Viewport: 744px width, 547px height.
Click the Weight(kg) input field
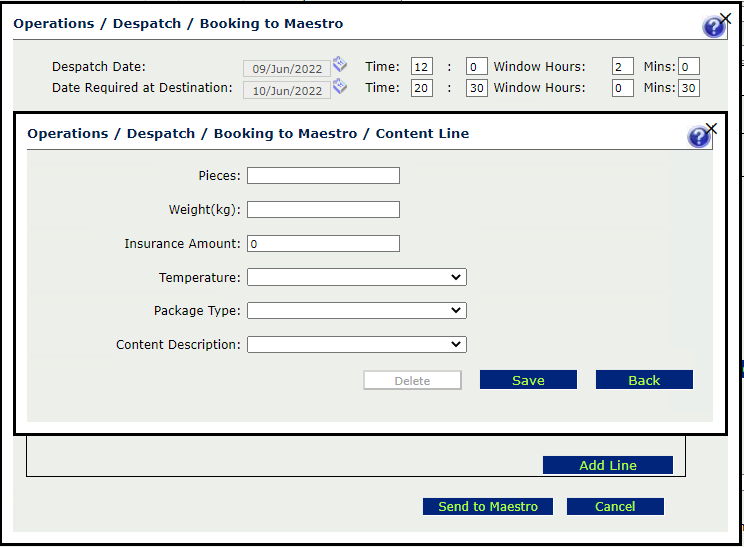point(323,210)
